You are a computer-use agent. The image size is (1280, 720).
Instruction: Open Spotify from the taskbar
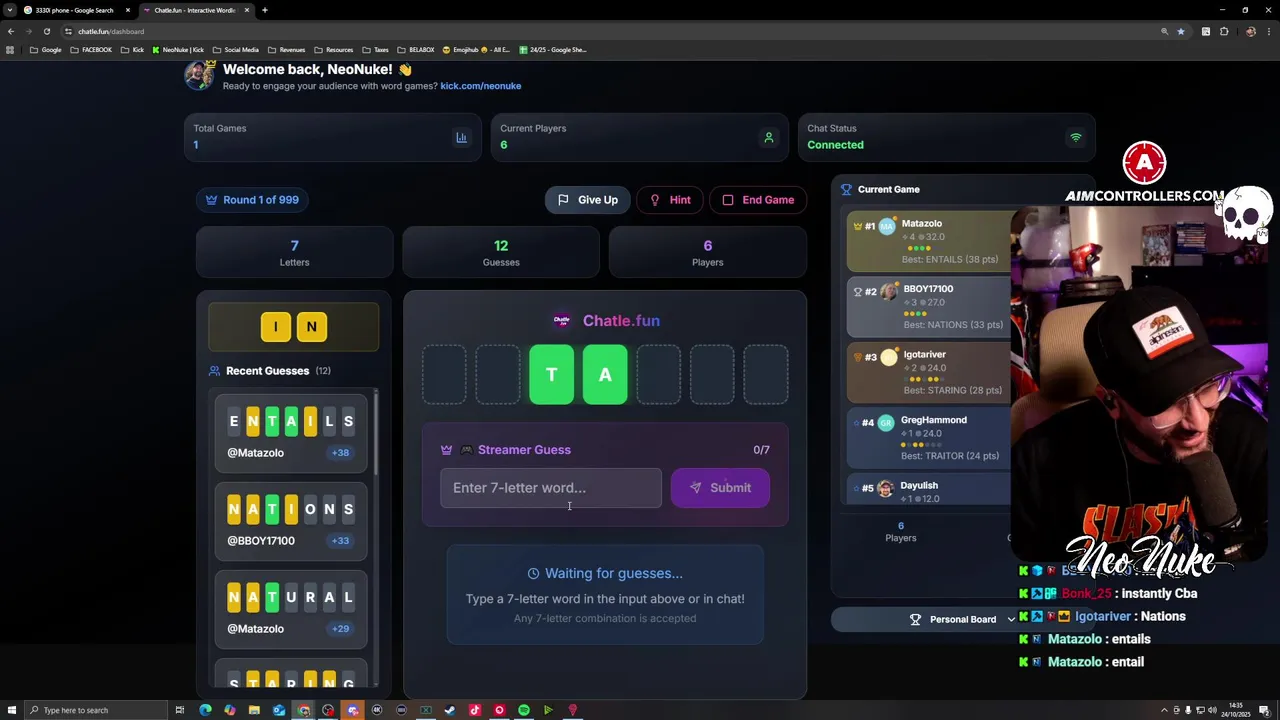point(523,710)
